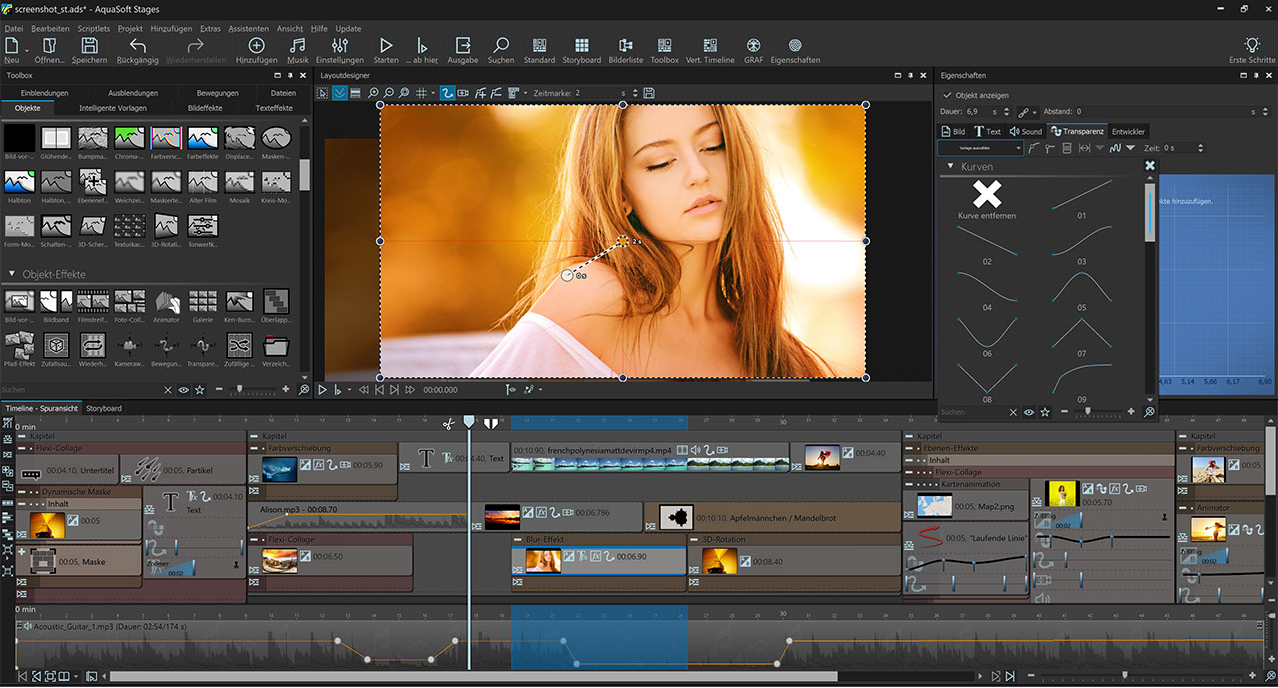The image size is (1278, 688).
Task: Open the Projekt menu
Action: [130, 29]
